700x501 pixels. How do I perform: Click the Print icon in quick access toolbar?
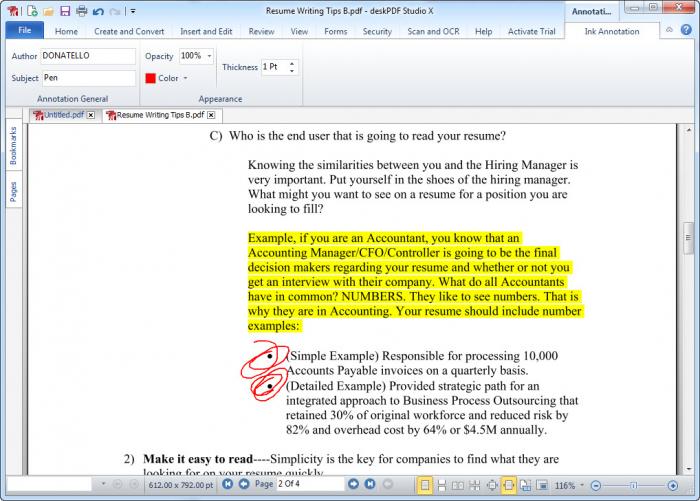[81, 11]
